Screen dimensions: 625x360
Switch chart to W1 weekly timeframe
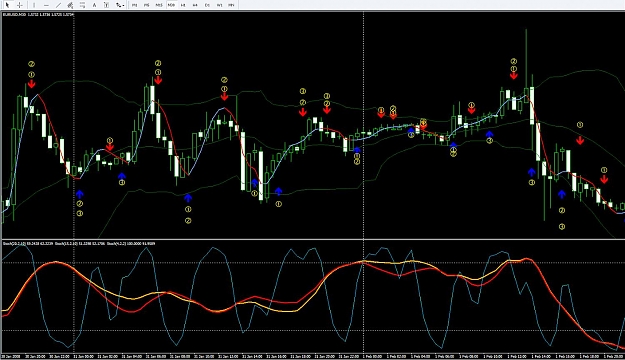[x=220, y=5]
